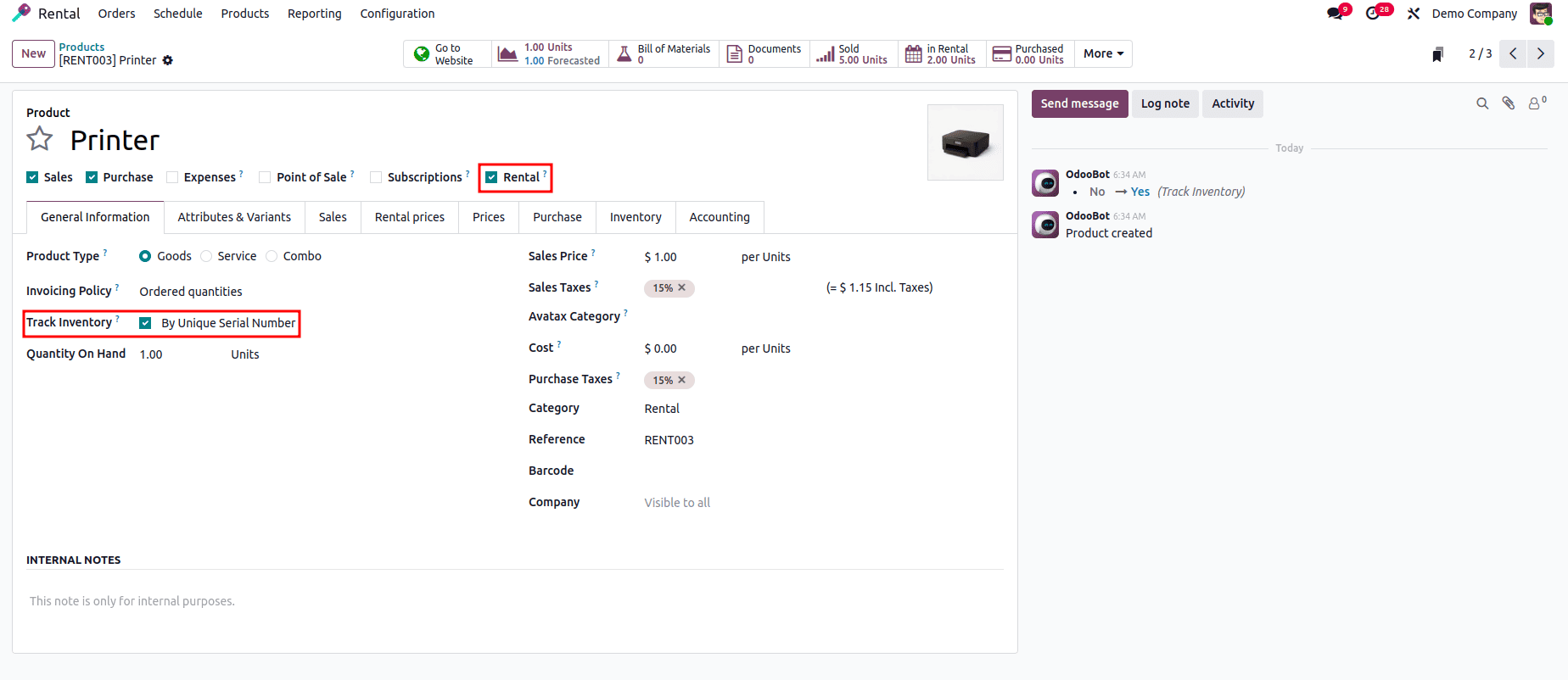Enable the Point of Sale checkbox
This screenshot has height=680, width=1568.
265,177
